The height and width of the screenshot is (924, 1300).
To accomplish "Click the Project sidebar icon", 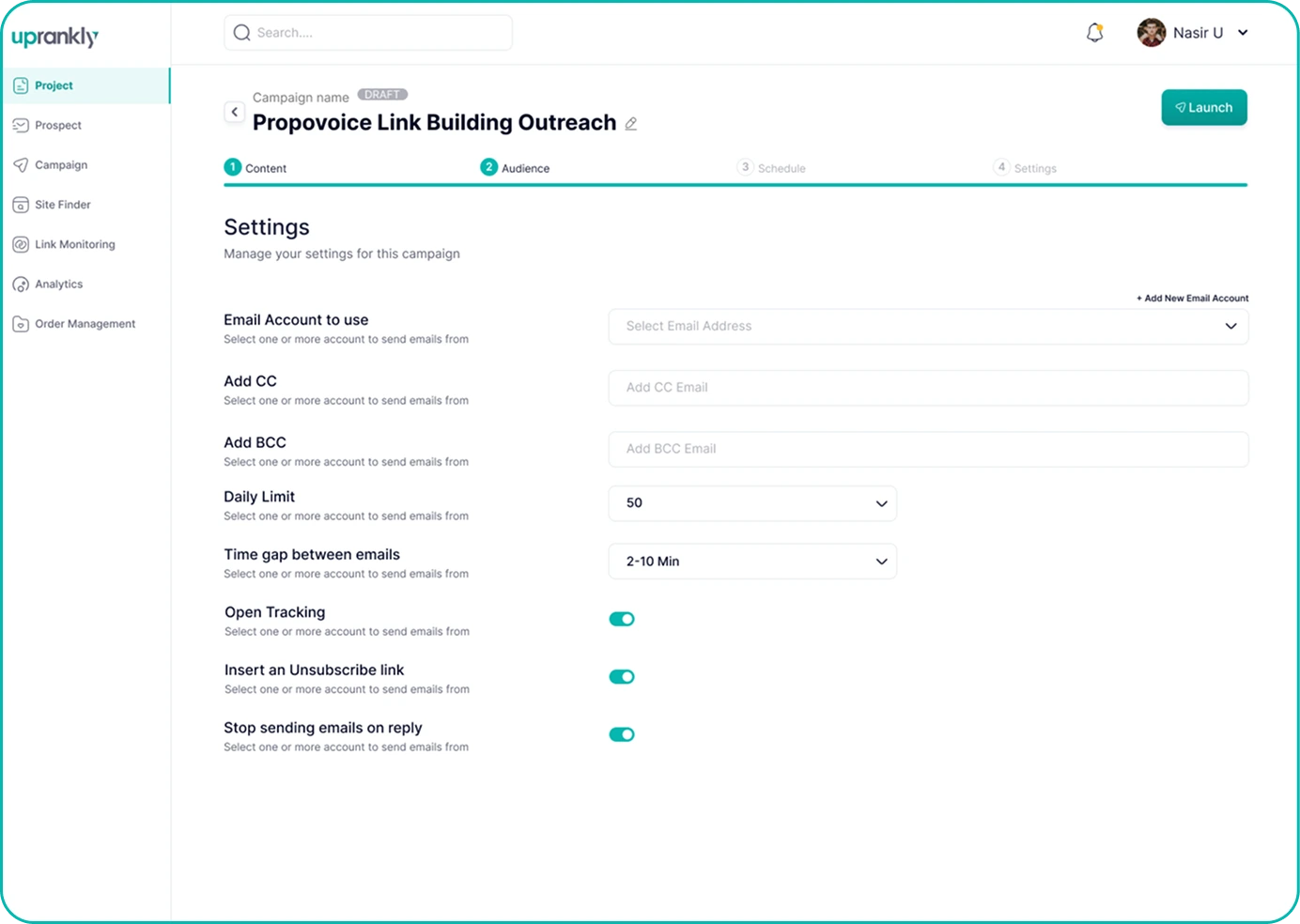I will [21, 85].
